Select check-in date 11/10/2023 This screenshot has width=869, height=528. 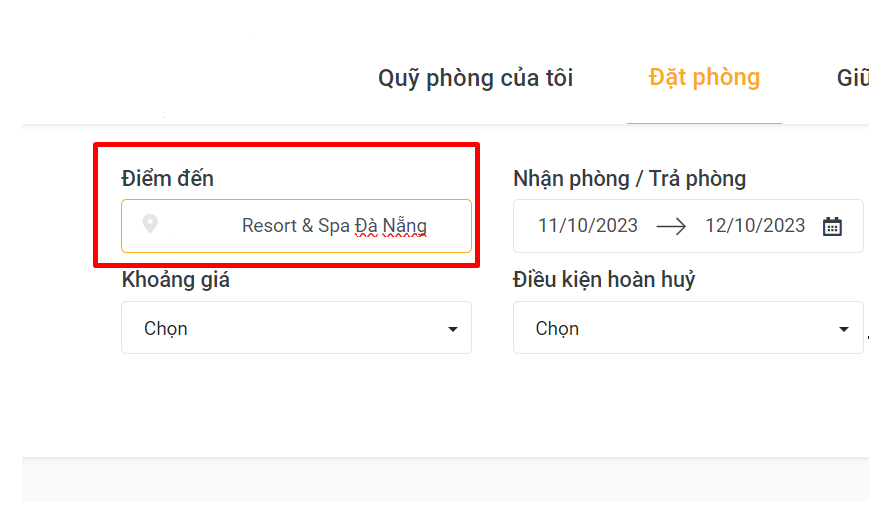click(588, 226)
